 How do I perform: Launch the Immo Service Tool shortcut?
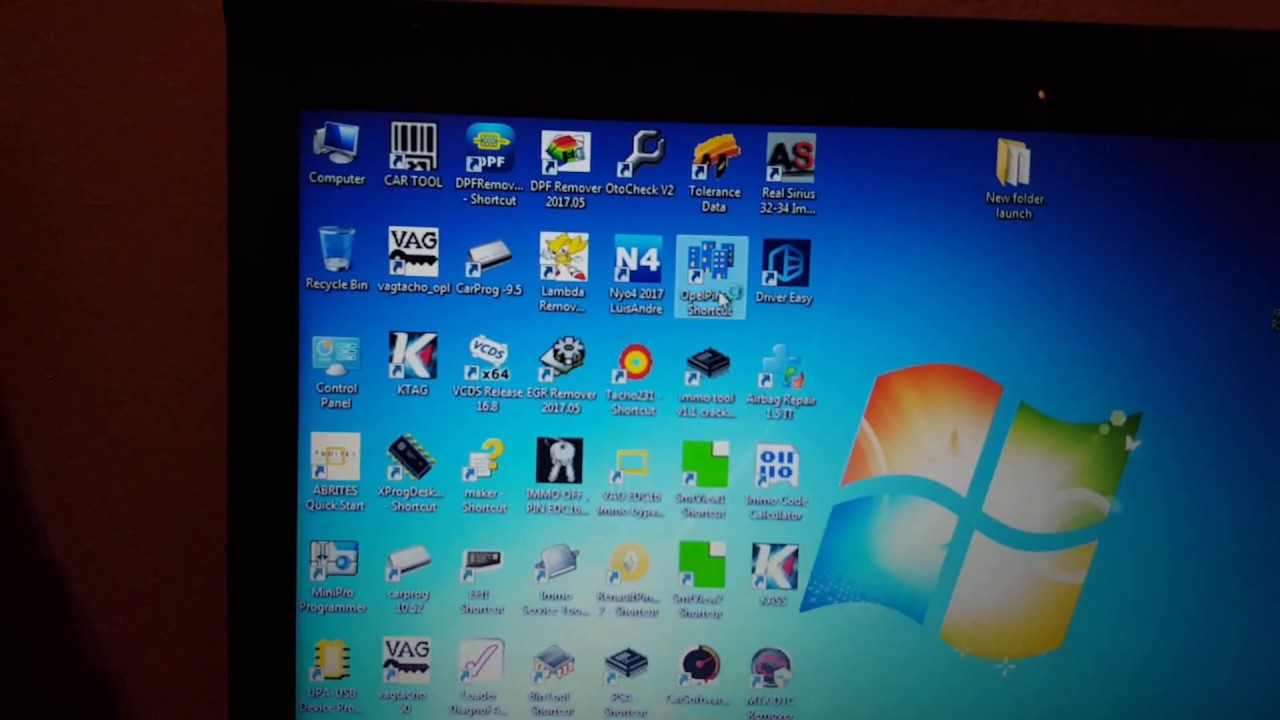(556, 581)
